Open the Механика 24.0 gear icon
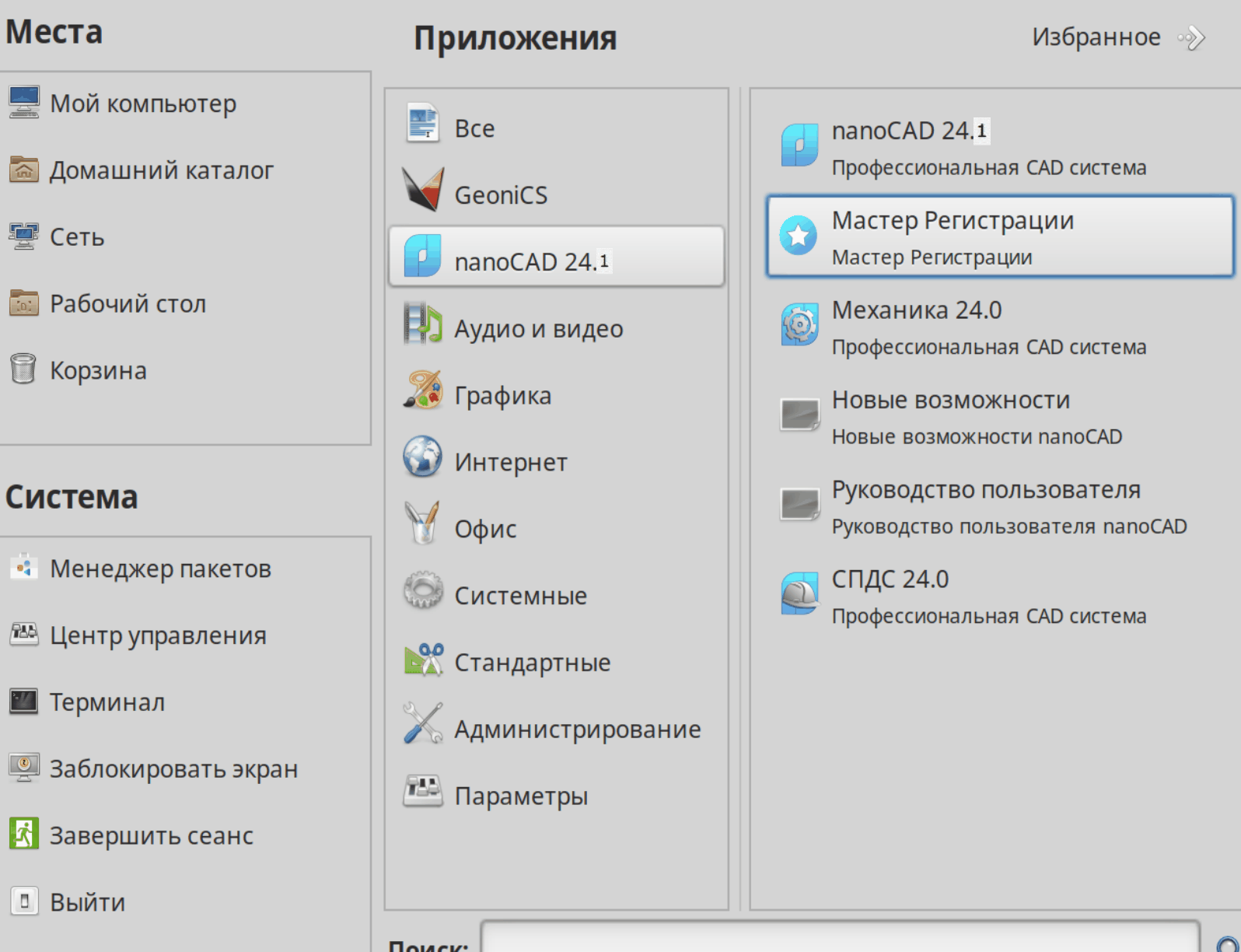 click(799, 324)
